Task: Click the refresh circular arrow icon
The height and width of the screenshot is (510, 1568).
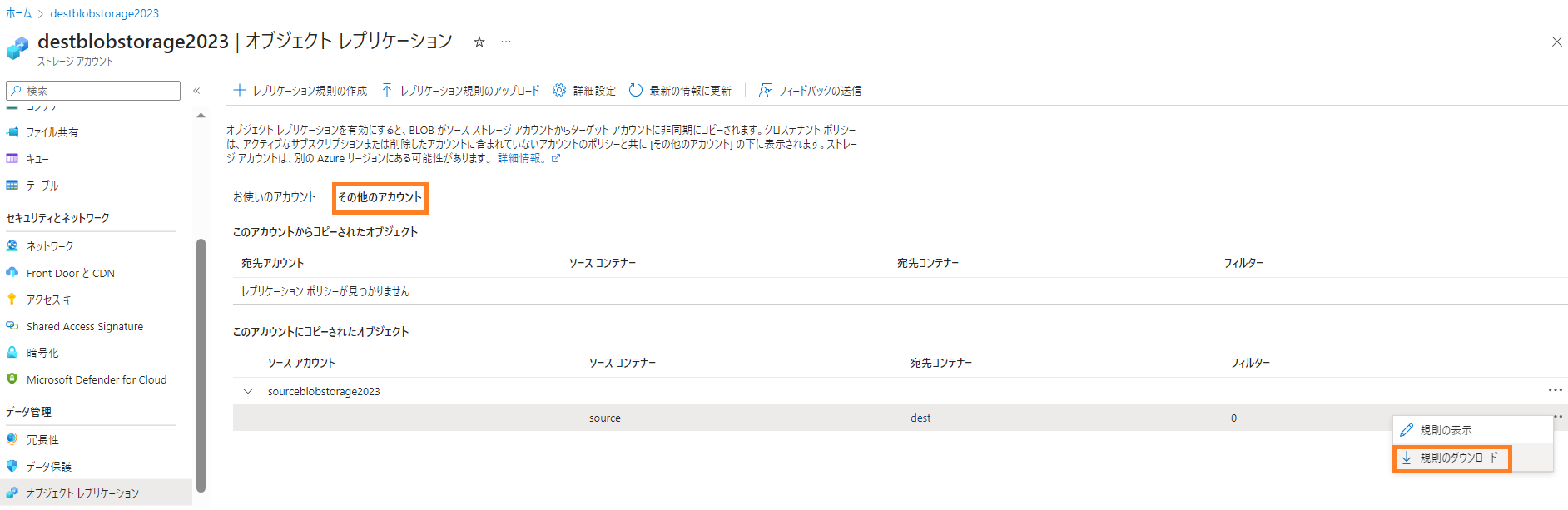Action: pos(636,90)
